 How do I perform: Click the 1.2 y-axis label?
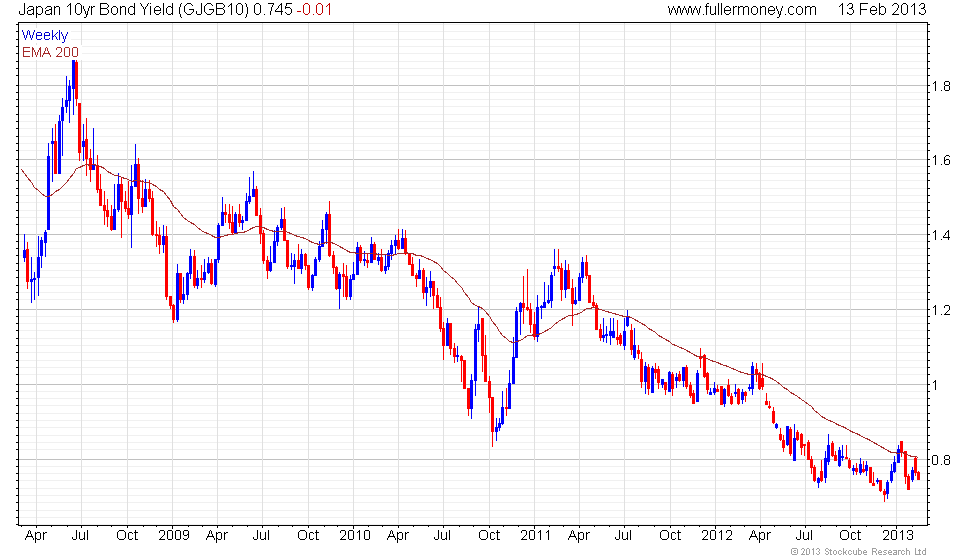(x=941, y=311)
